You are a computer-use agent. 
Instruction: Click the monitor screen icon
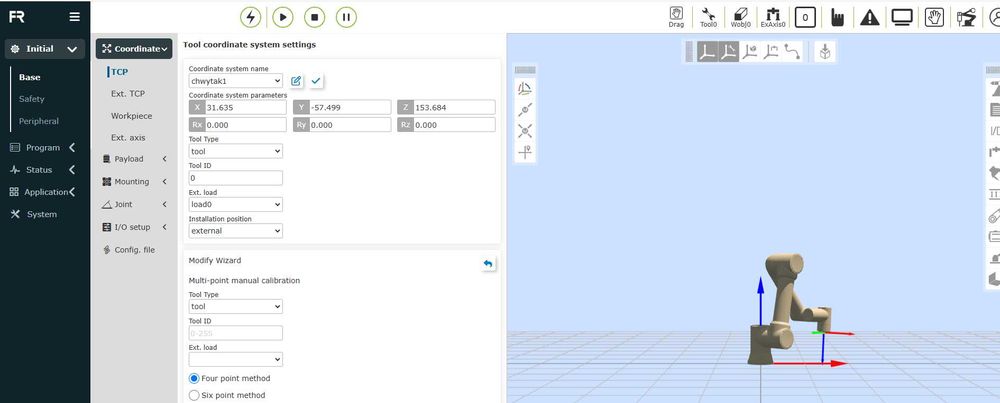pyautogui.click(x=902, y=17)
